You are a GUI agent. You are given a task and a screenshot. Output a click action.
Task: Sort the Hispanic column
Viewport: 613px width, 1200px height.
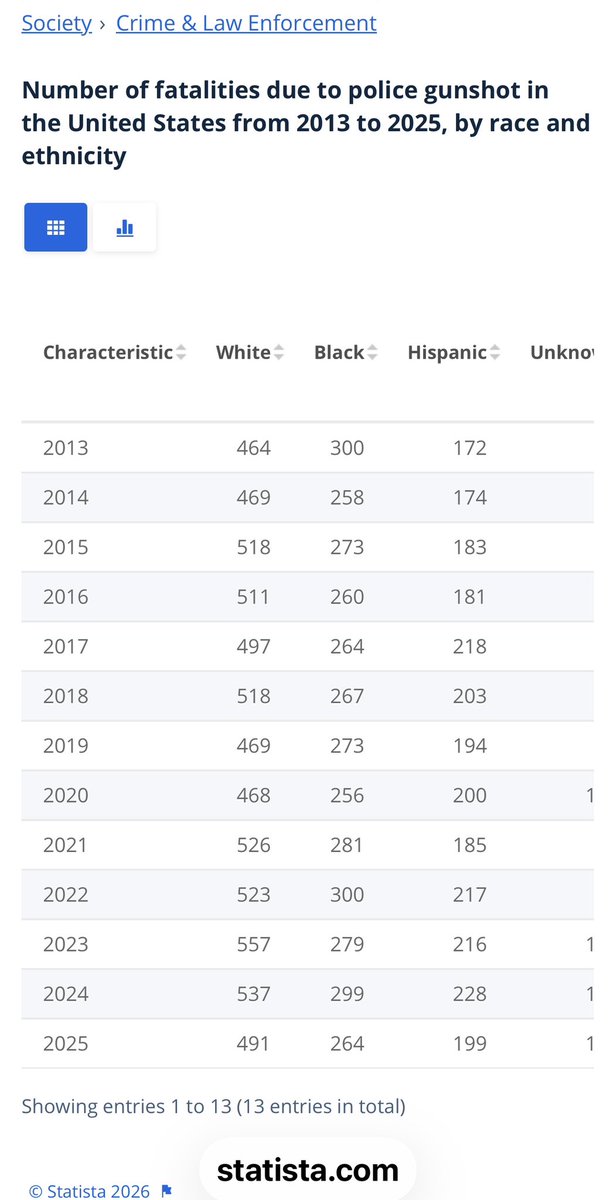click(495, 353)
